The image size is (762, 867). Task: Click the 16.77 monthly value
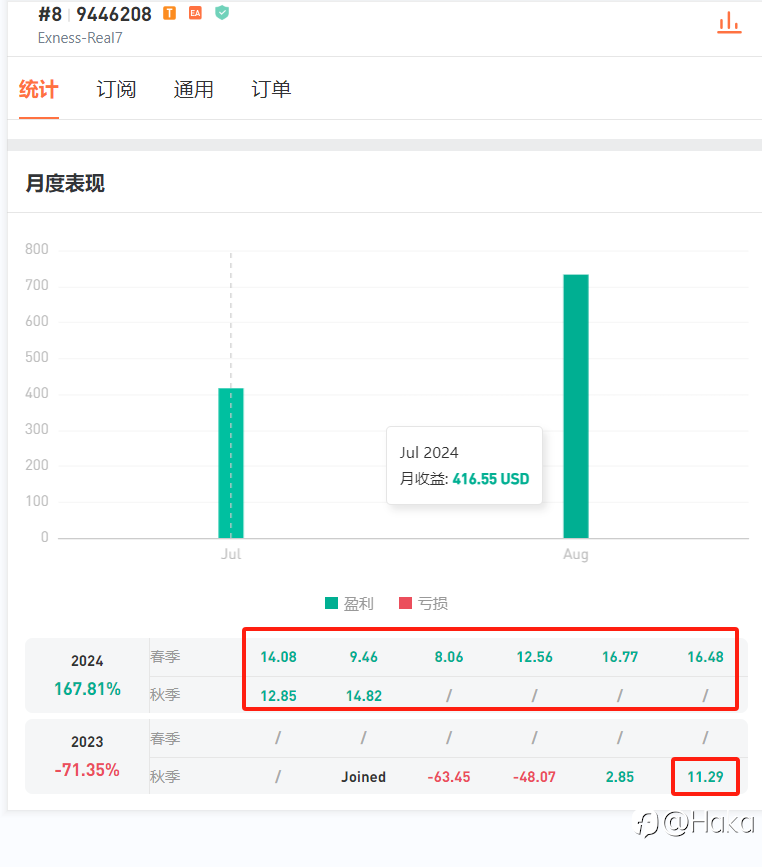tap(620, 657)
